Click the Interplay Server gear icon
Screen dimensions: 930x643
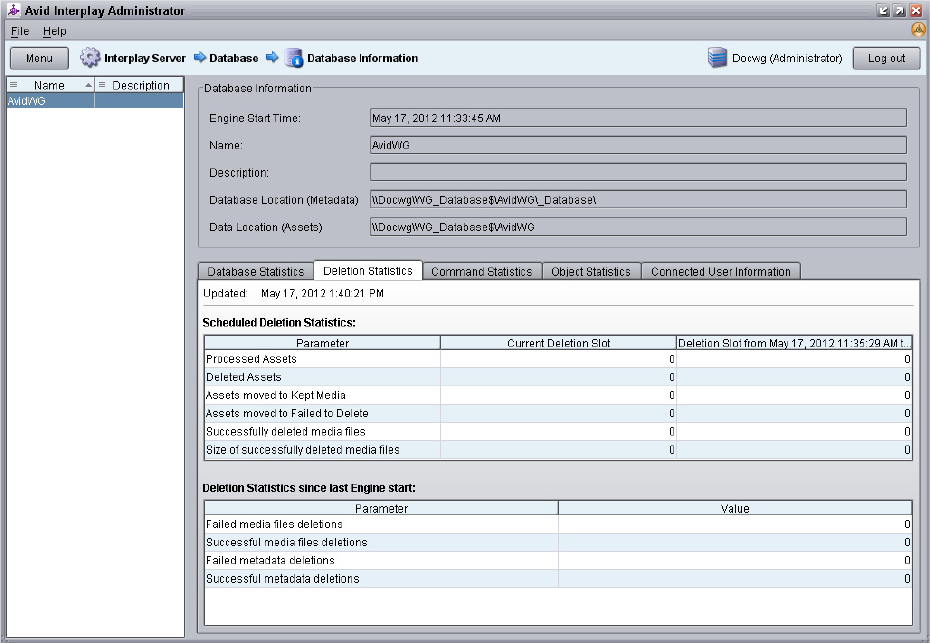[x=90, y=58]
